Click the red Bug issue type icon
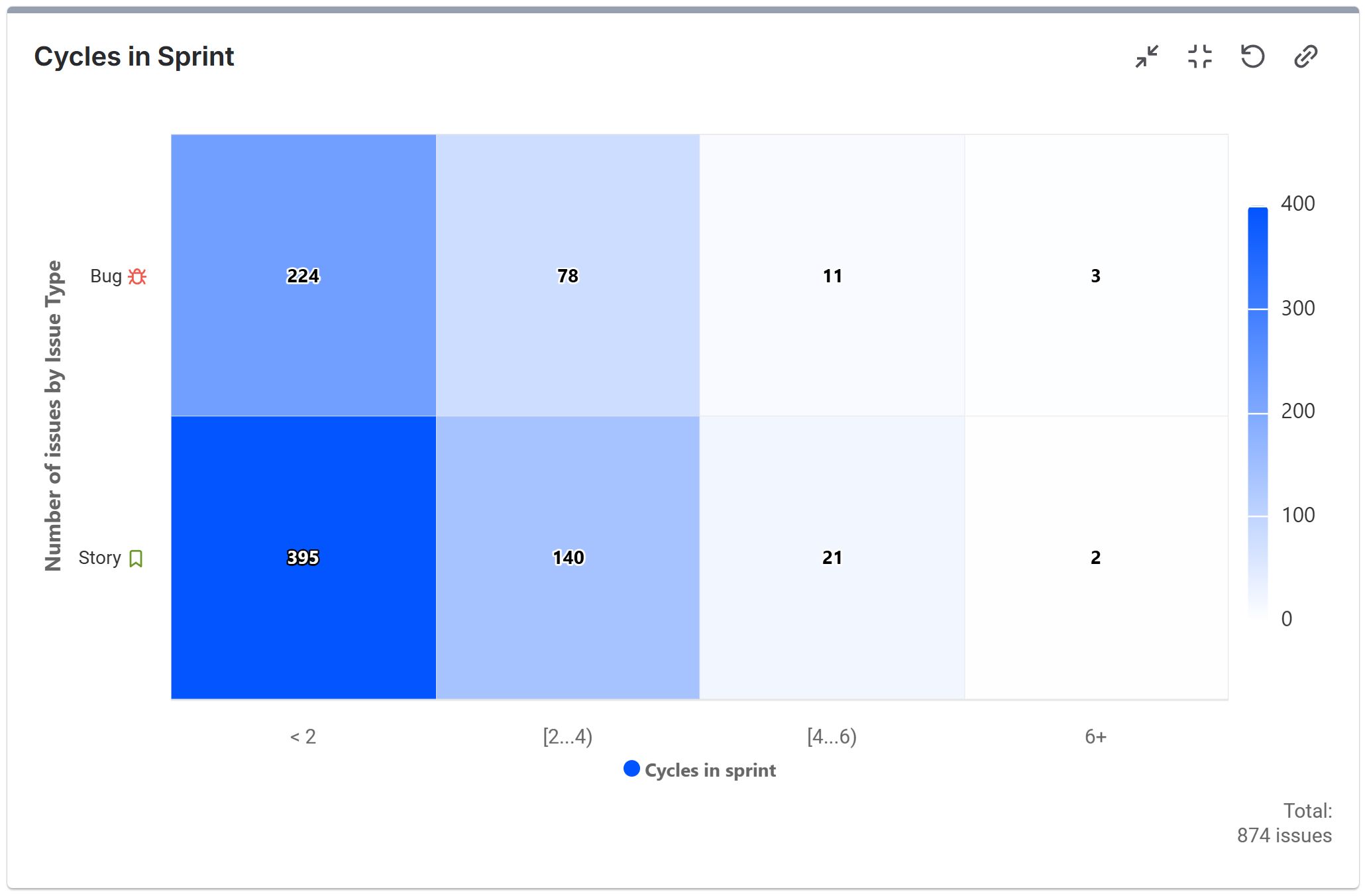This screenshot has width=1365, height=896. point(137,276)
